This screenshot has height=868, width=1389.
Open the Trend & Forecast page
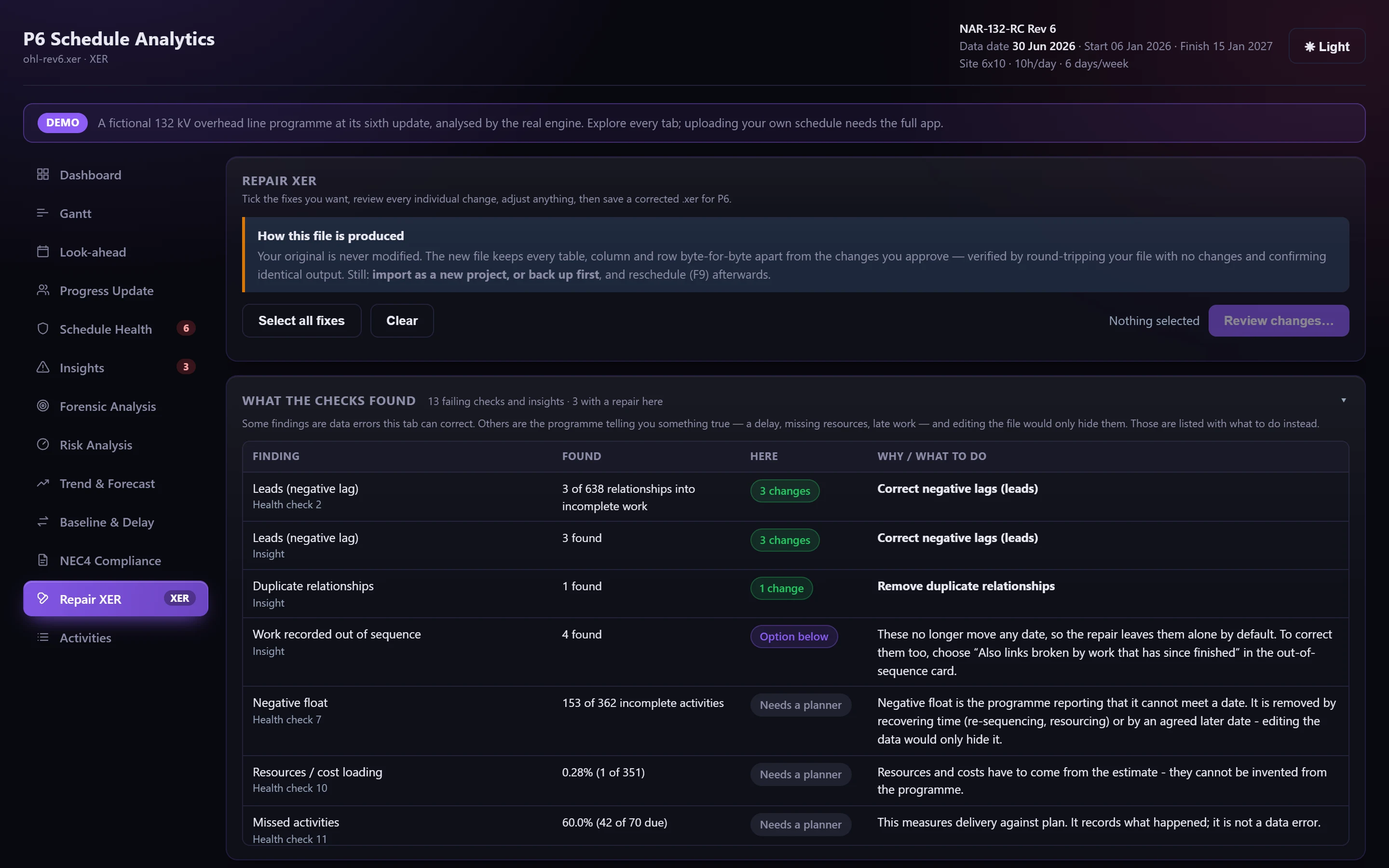coord(115,483)
